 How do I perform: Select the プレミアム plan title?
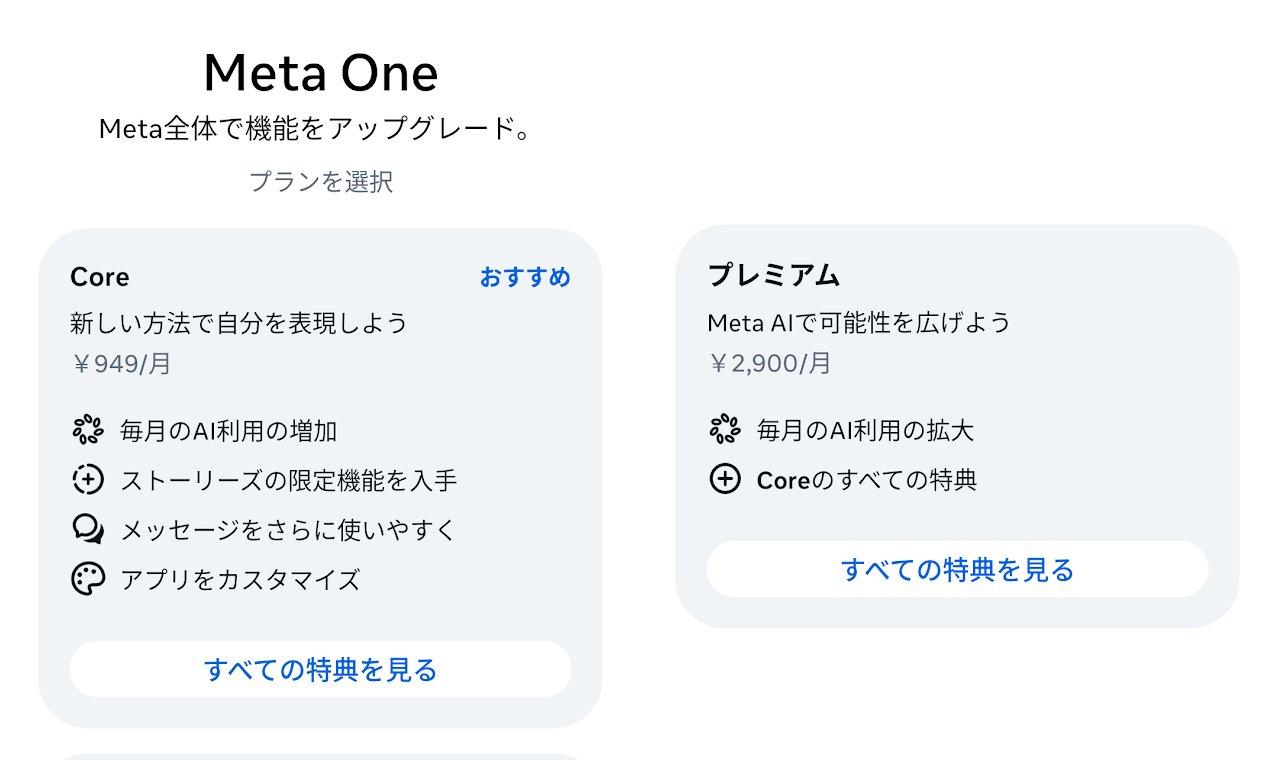tap(774, 275)
